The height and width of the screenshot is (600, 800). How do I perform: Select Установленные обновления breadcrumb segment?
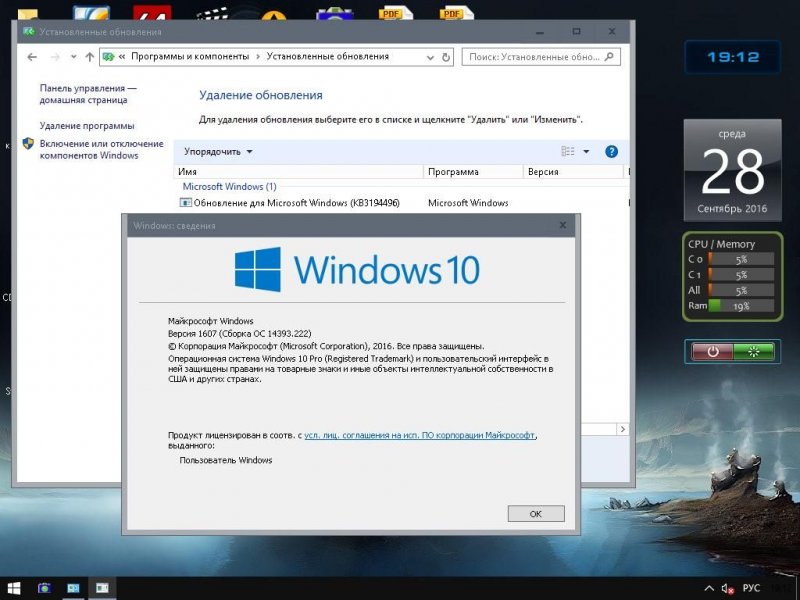click(x=328, y=57)
